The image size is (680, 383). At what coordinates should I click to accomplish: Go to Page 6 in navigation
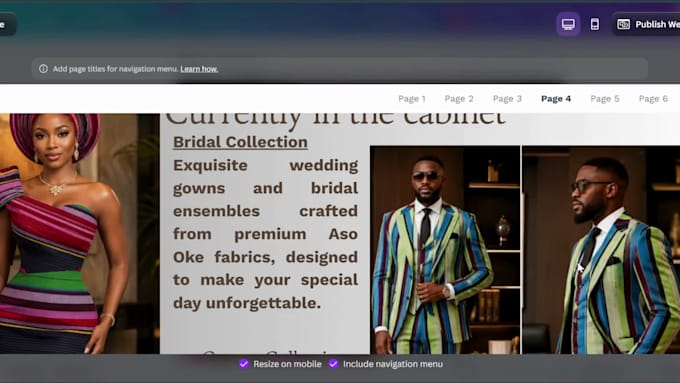pyautogui.click(x=653, y=99)
